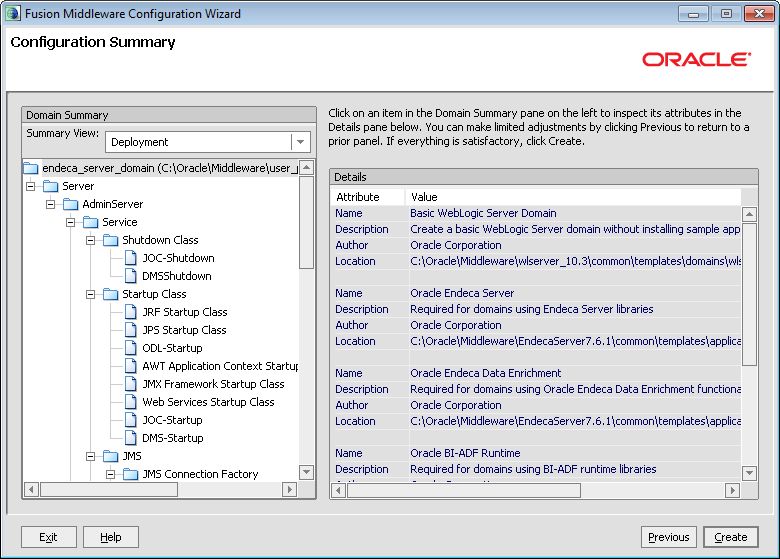The width and height of the screenshot is (780, 559).
Task: Click the Domain Summary tree's scroll left arrow
Action: pos(31,489)
